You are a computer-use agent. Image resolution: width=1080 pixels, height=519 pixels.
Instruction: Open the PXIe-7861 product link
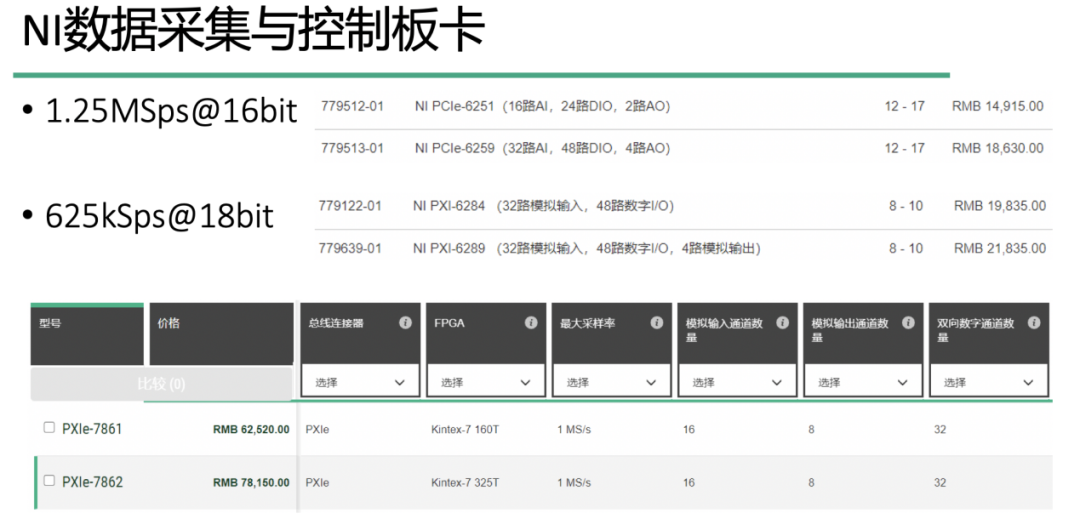[92, 429]
